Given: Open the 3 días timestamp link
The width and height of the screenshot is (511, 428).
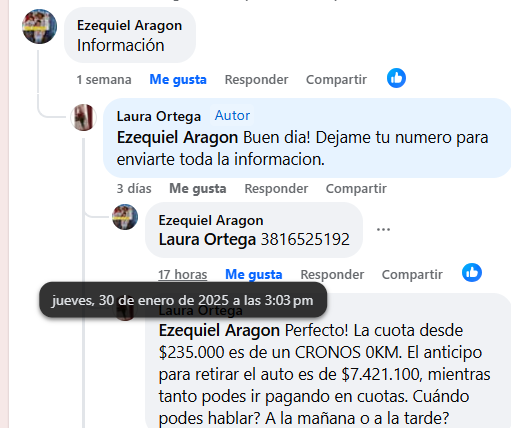Looking at the screenshot, I should pyautogui.click(x=134, y=189).
